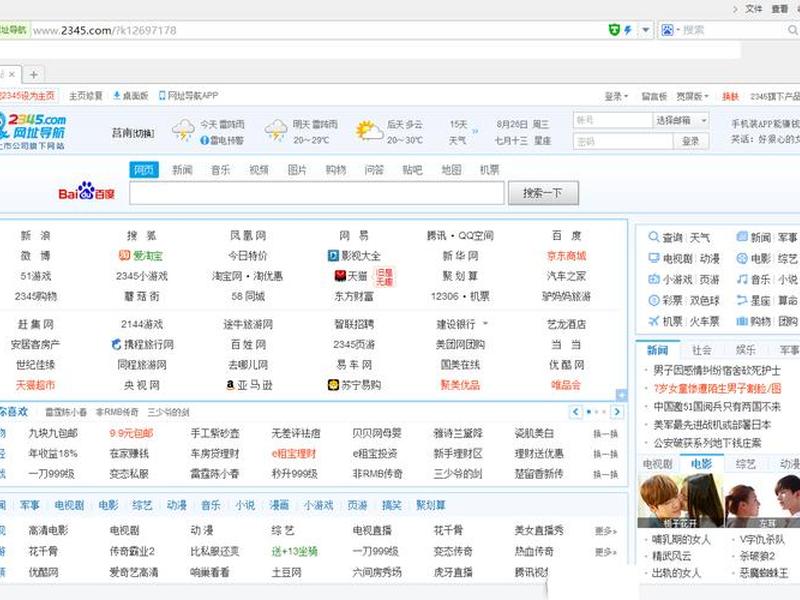Viewport: 800px width, 600px height.
Task: Click the 彩票 icon in sidebar
Action: click(x=654, y=301)
